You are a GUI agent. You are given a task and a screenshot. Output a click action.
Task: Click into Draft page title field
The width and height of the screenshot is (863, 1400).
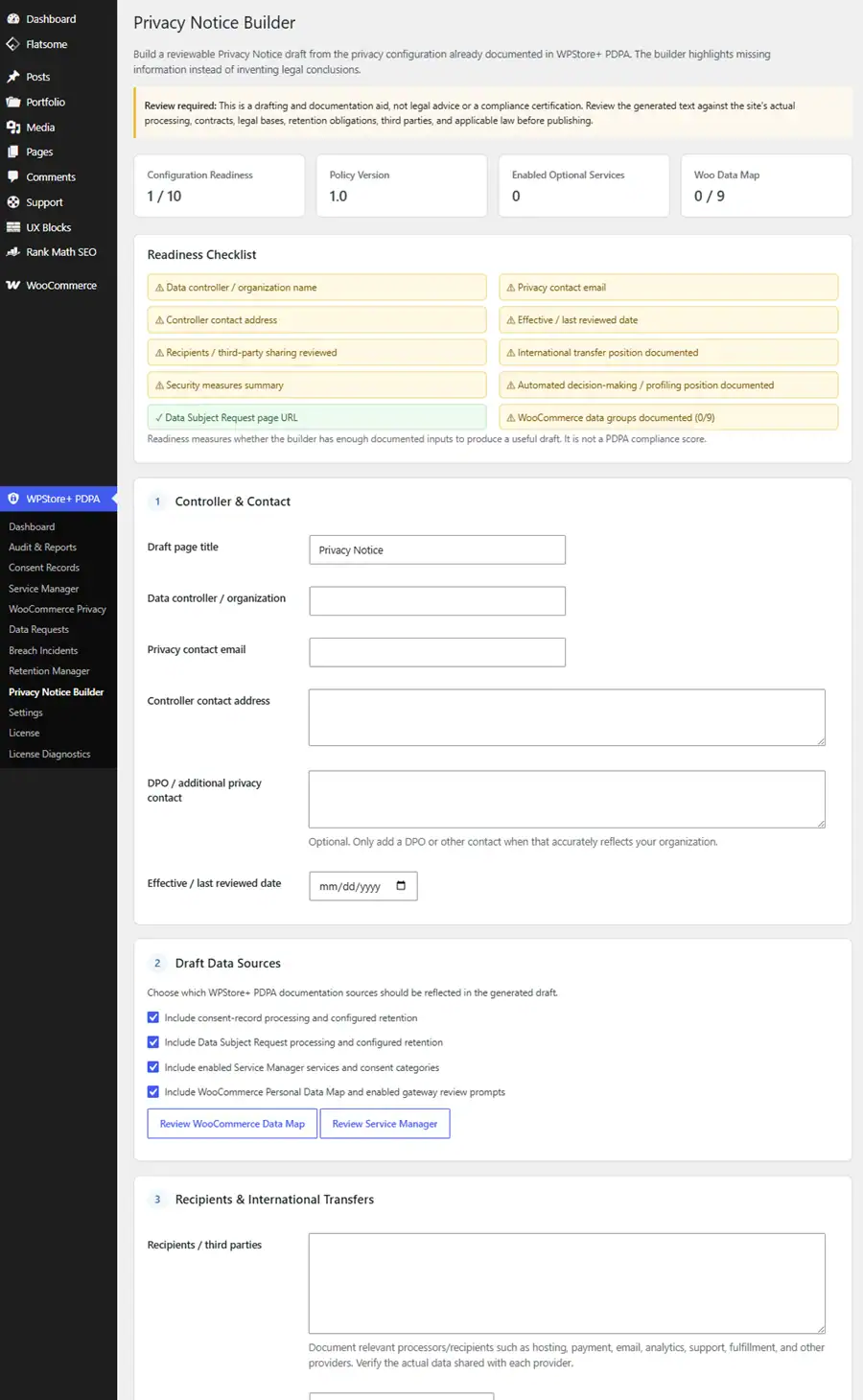click(437, 549)
